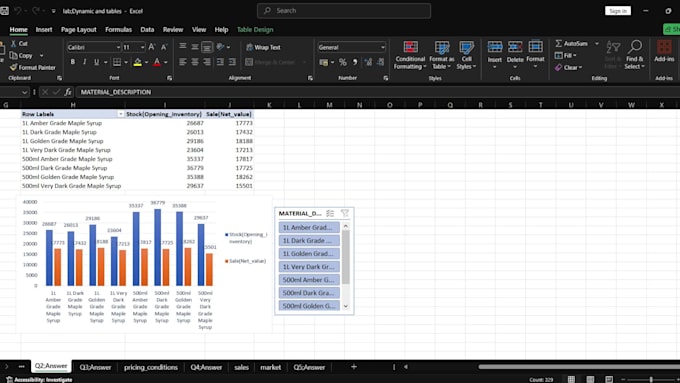Open the Insert ribbon tab
This screenshot has height=383, width=680.
(44, 29)
